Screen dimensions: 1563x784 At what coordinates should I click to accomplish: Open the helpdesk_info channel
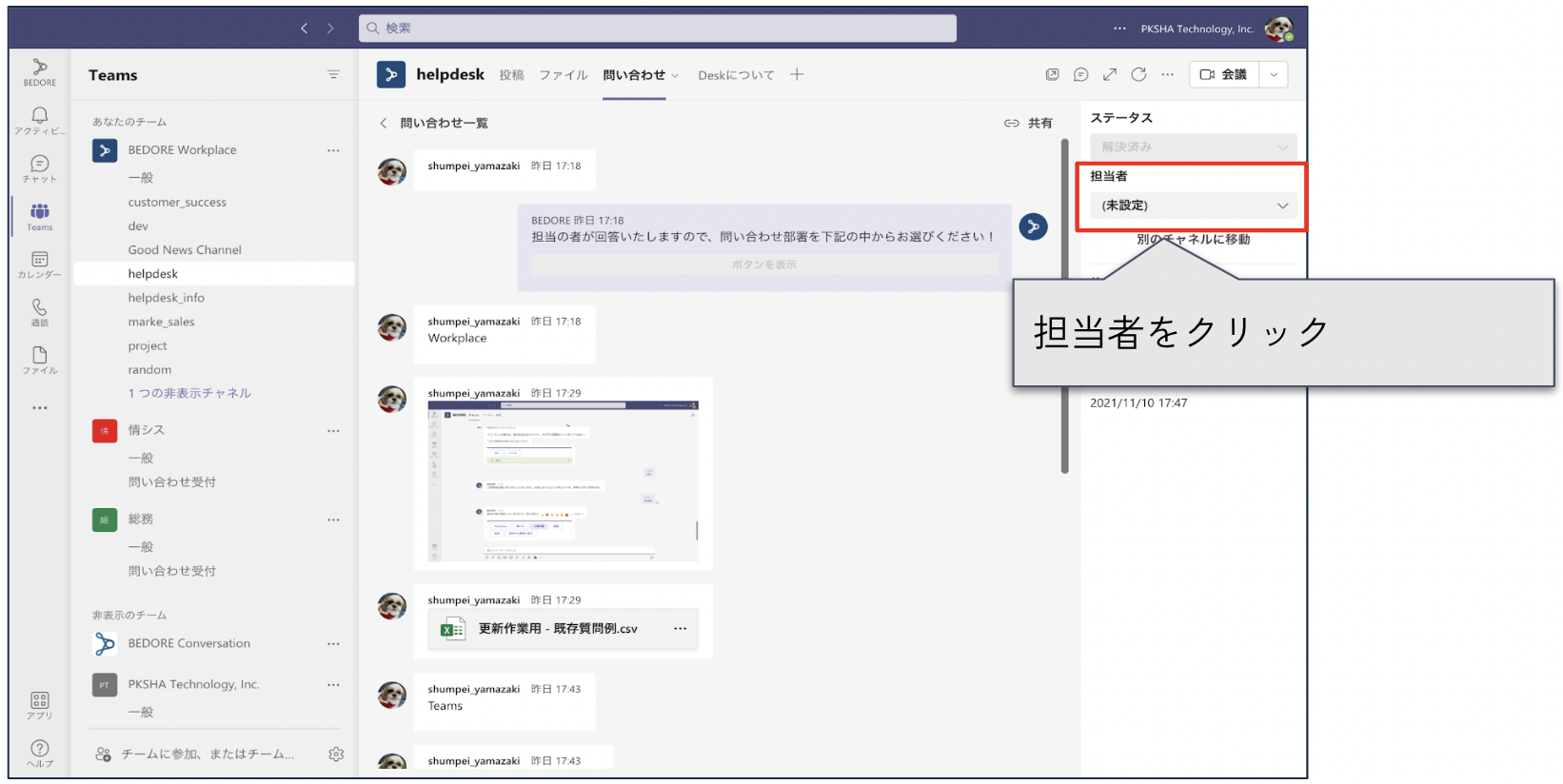click(167, 298)
